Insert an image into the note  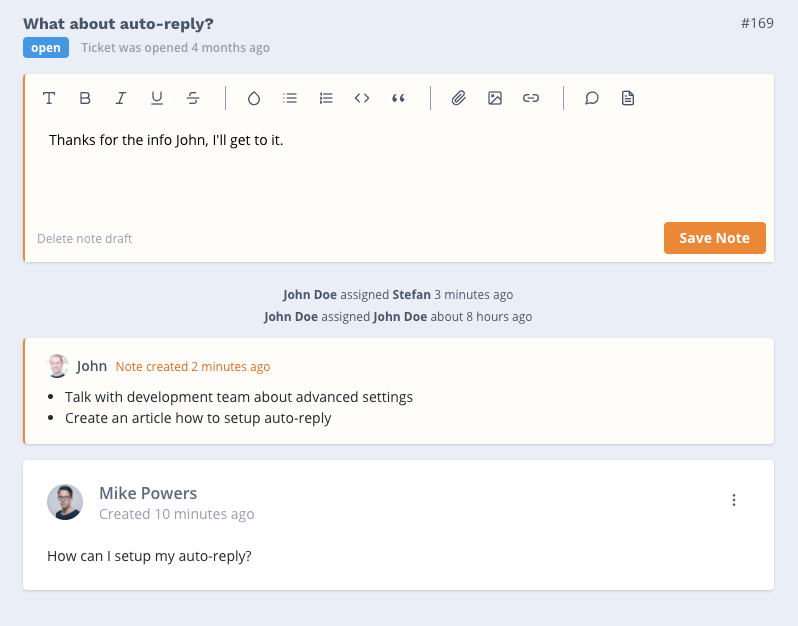pyautogui.click(x=495, y=98)
